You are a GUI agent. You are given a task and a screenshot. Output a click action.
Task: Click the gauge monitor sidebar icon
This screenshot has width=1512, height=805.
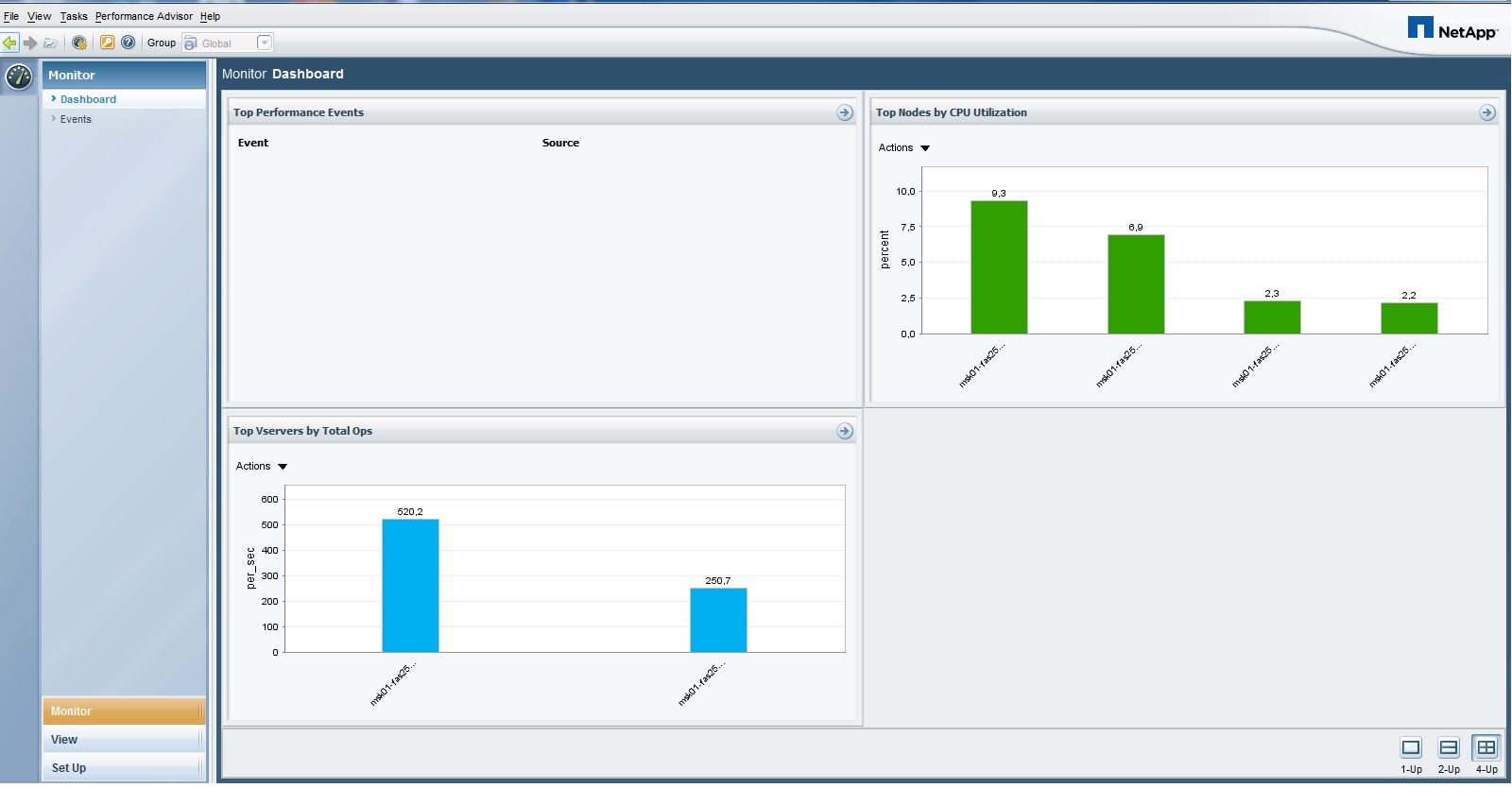click(x=19, y=77)
